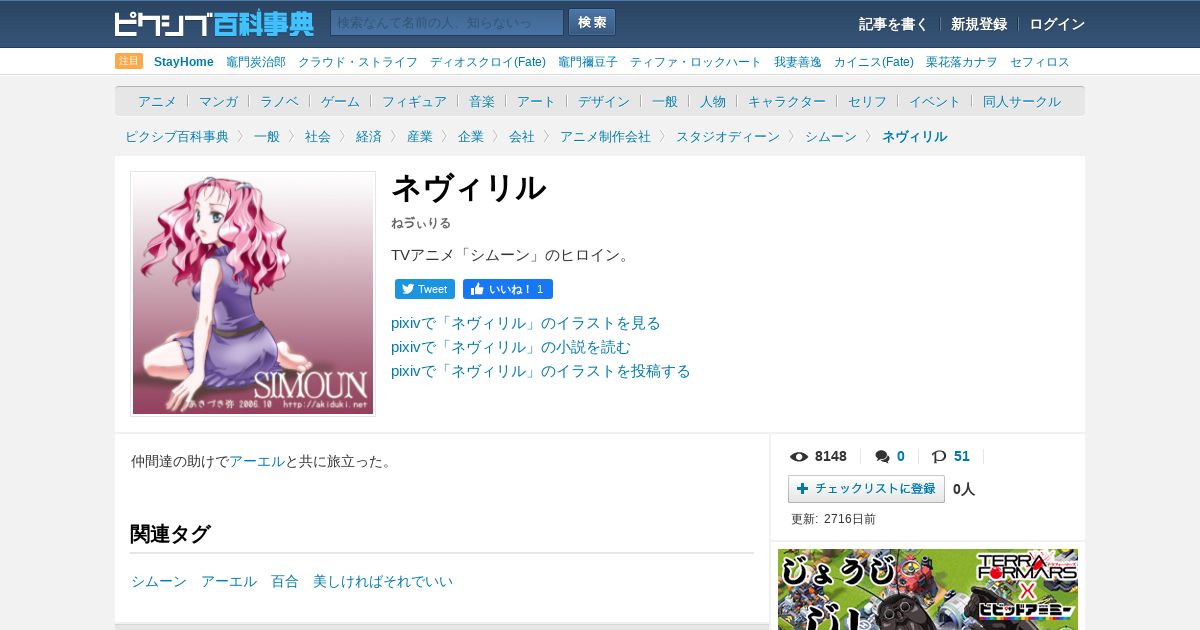The height and width of the screenshot is (630, 1200).
Task: Open the ティファ・ロックハート trending tag
Action: pos(696,62)
